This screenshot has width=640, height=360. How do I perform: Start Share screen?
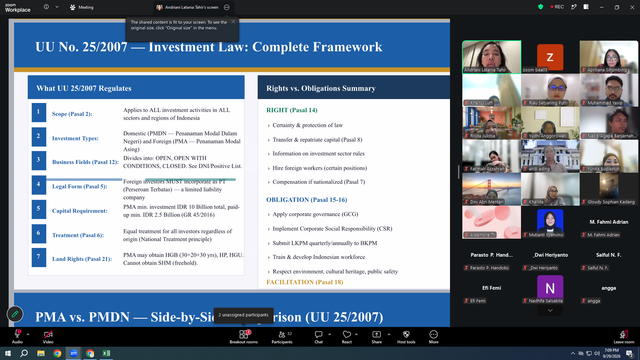click(x=376, y=337)
